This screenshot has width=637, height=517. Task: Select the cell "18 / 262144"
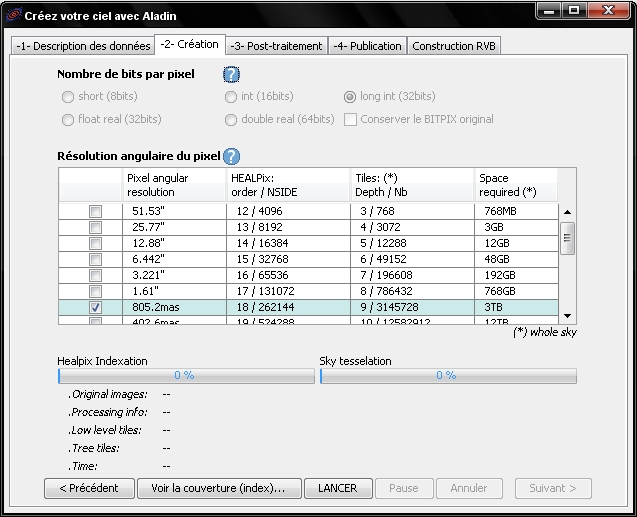[x=288, y=307]
